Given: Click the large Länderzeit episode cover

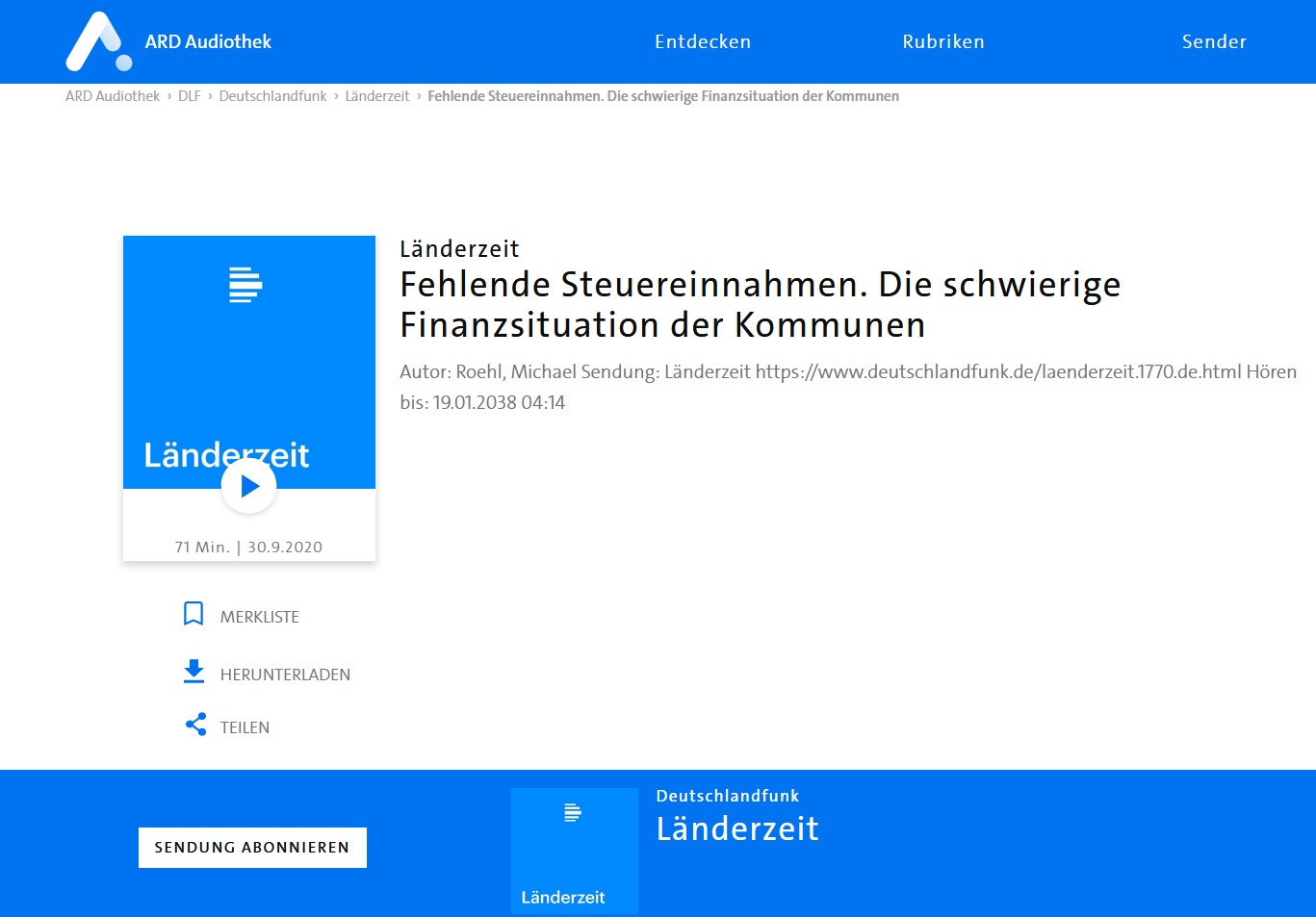Looking at the screenshot, I should (x=249, y=362).
